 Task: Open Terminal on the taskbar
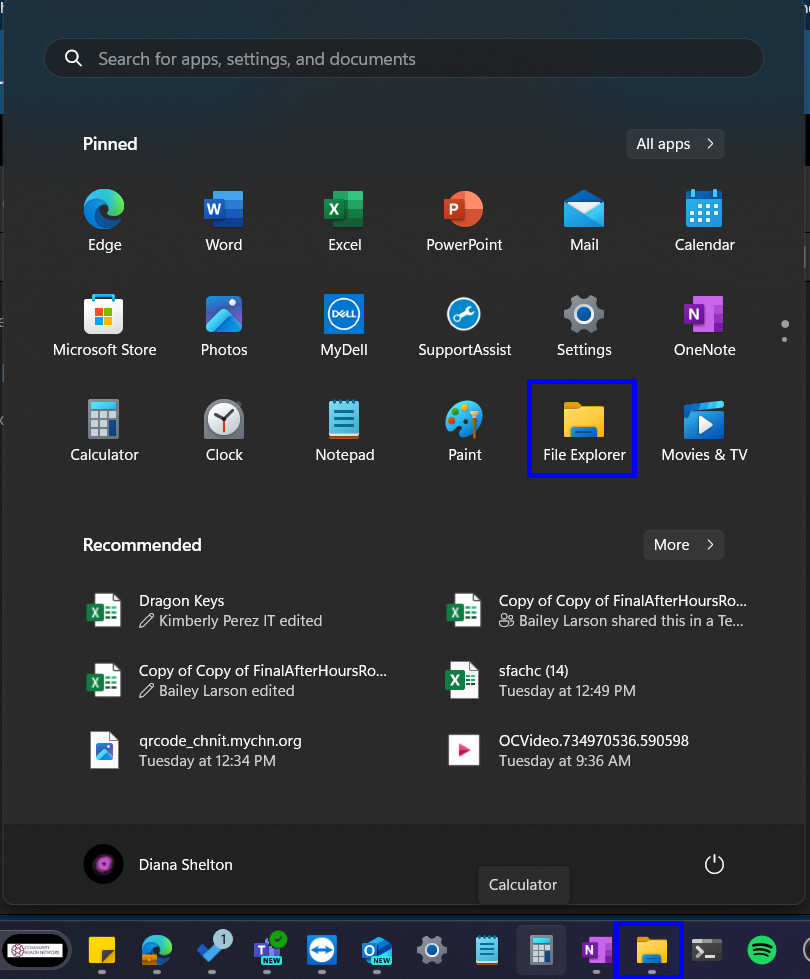click(706, 951)
